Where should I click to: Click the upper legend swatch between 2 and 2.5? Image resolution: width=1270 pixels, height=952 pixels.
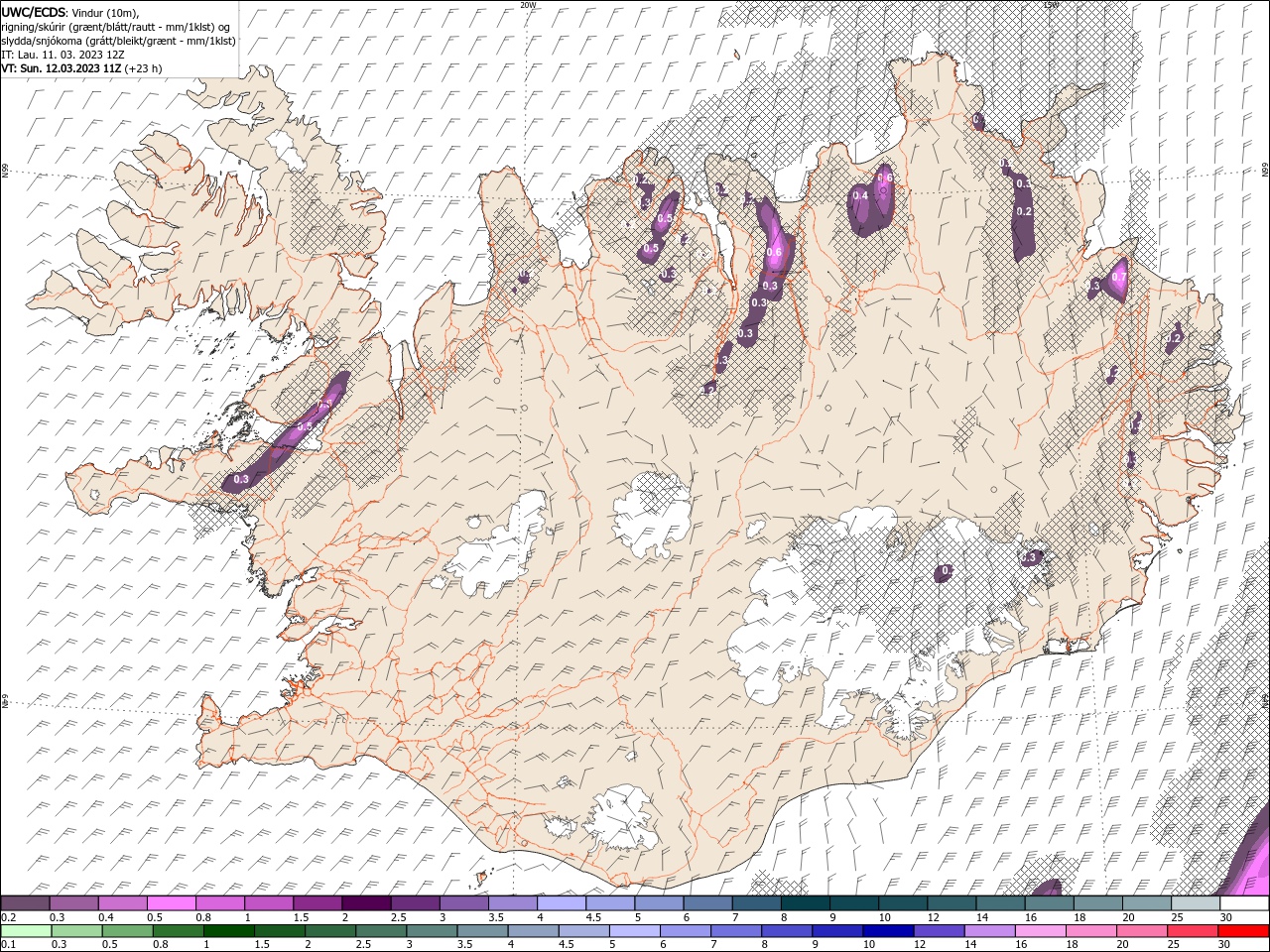click(x=365, y=903)
